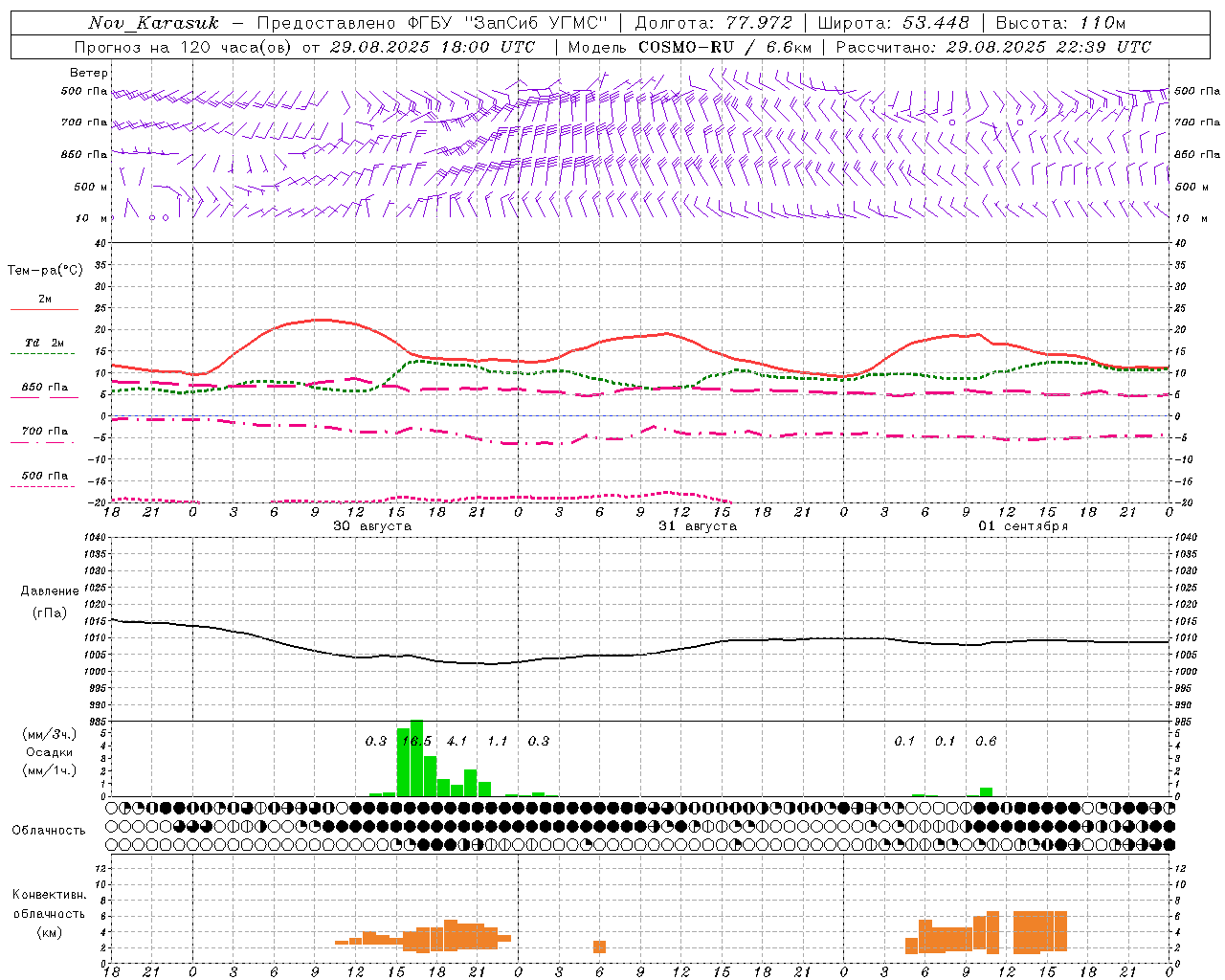Click 'Прогноз на 120 часа(ов)' forecast text
The width and height of the screenshot is (1225, 980).
(185, 47)
